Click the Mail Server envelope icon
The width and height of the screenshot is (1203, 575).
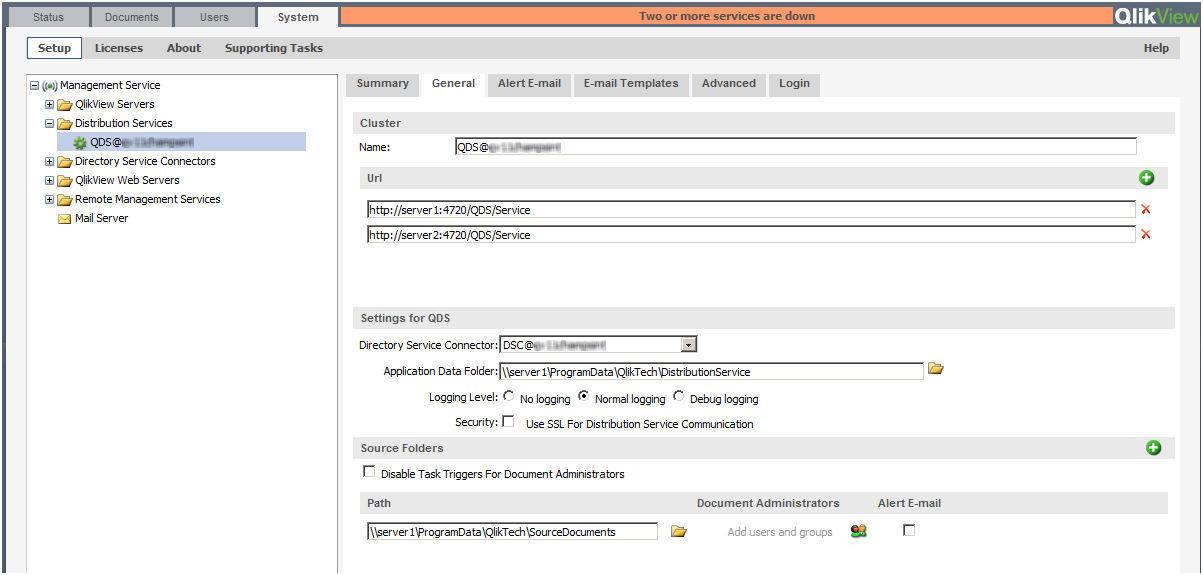65,219
